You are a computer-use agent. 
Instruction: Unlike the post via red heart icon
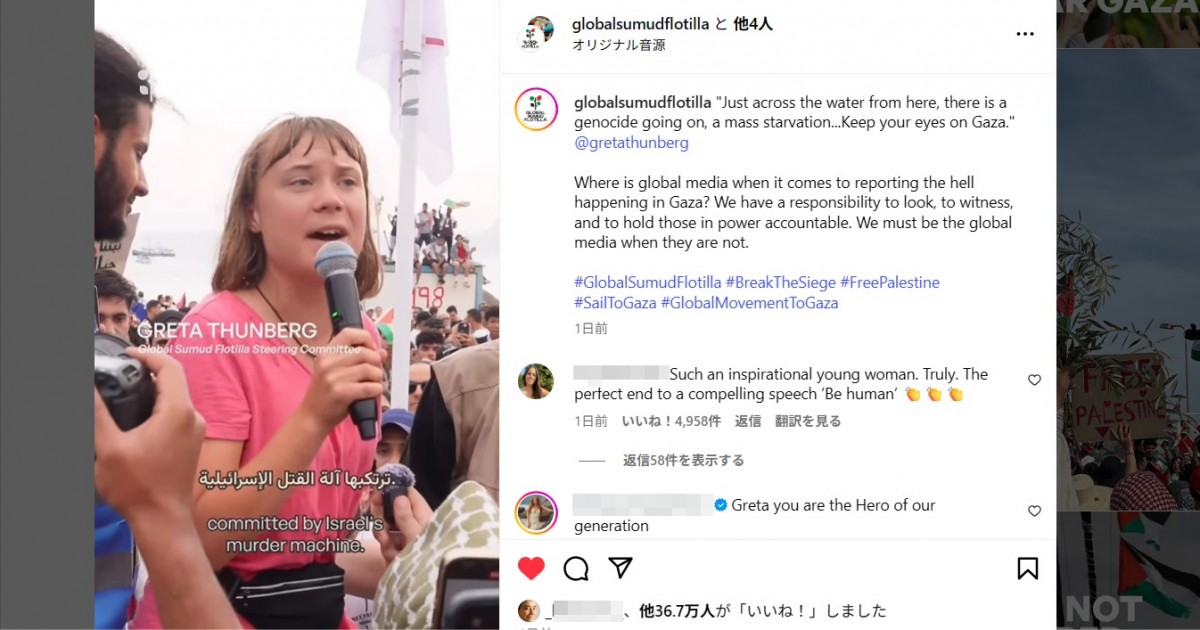[531, 568]
